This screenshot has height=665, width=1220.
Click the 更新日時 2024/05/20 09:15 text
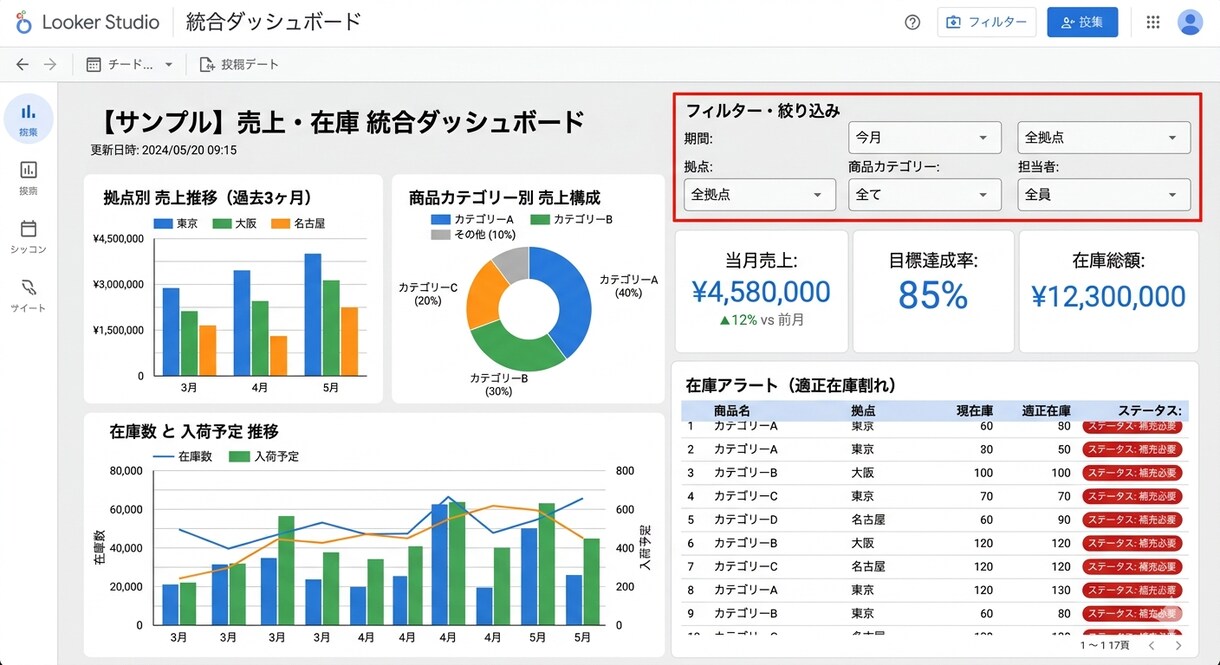[x=163, y=150]
